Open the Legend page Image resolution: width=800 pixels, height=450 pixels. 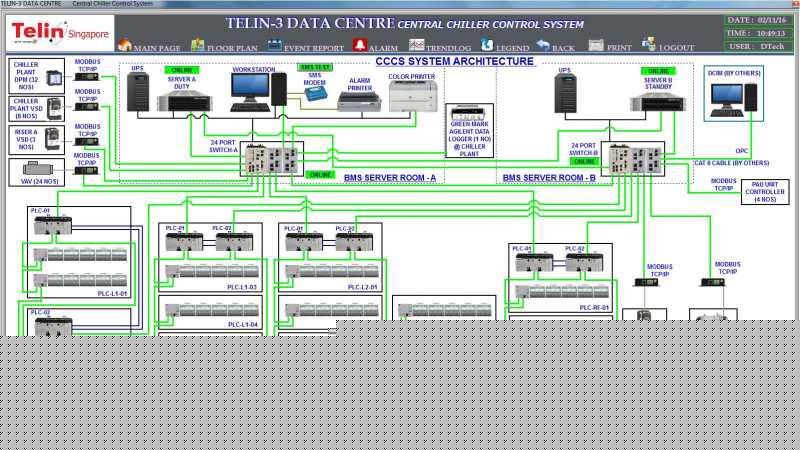(487, 45)
